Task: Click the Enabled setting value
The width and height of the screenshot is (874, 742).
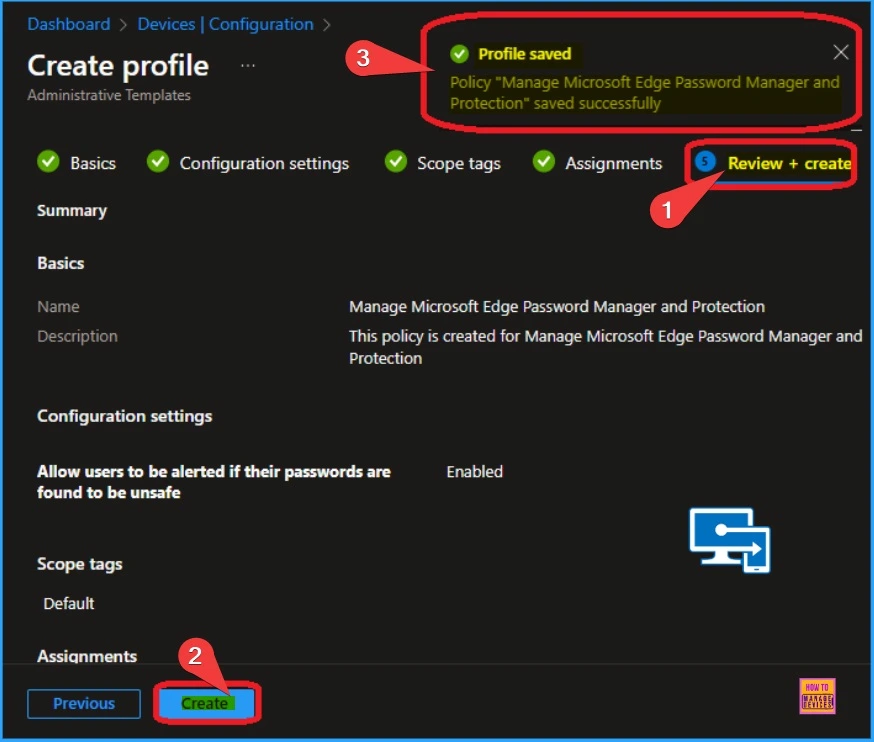Action: (474, 472)
